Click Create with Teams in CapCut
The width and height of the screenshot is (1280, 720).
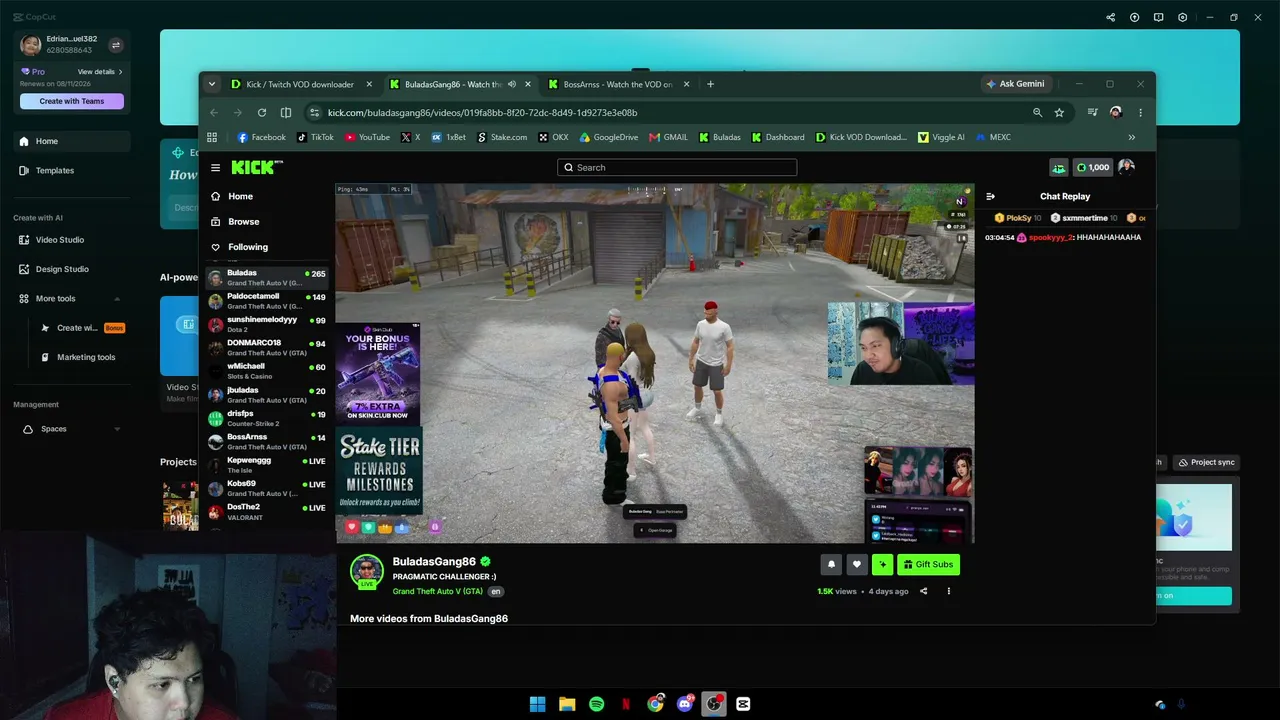tap(72, 101)
